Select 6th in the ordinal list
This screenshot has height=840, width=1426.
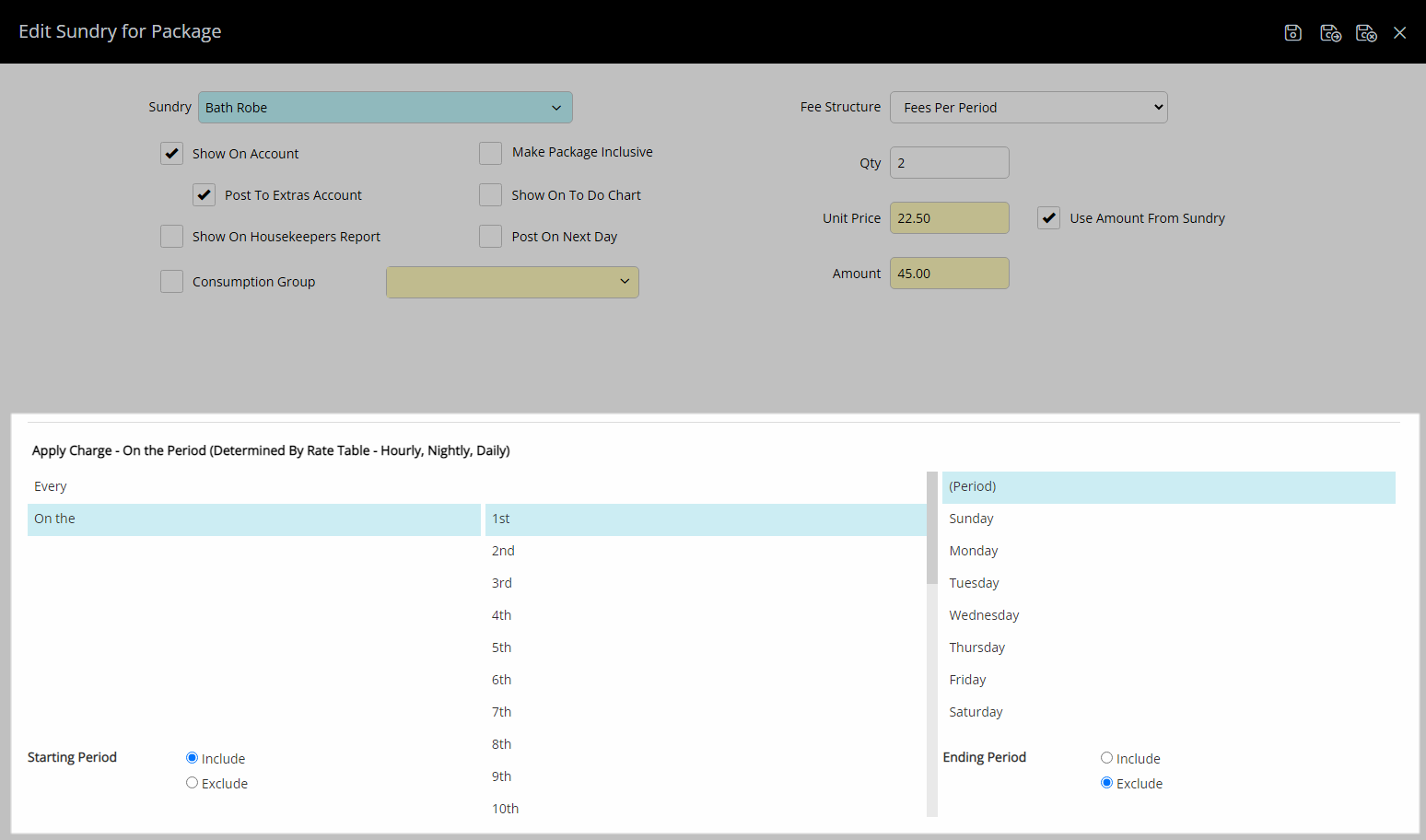click(706, 681)
